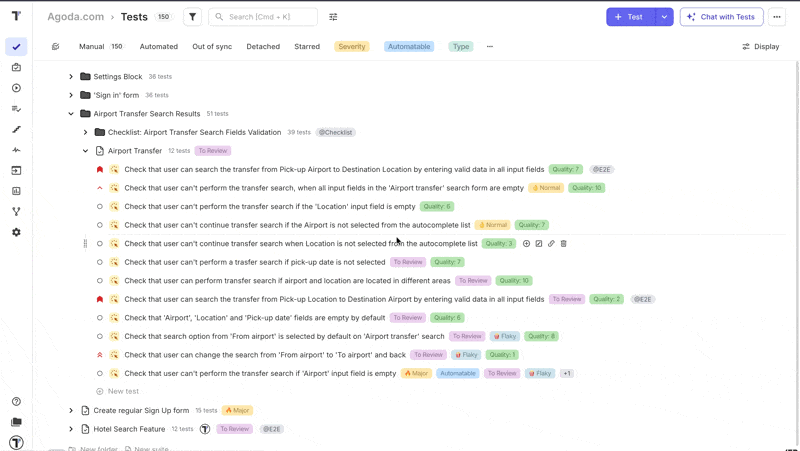Click the status circle of the 'Location' input field is empty test
800x451 pixels.
click(99, 207)
